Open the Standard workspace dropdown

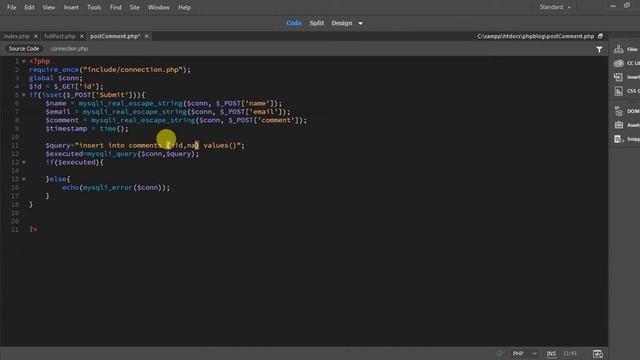coord(555,7)
